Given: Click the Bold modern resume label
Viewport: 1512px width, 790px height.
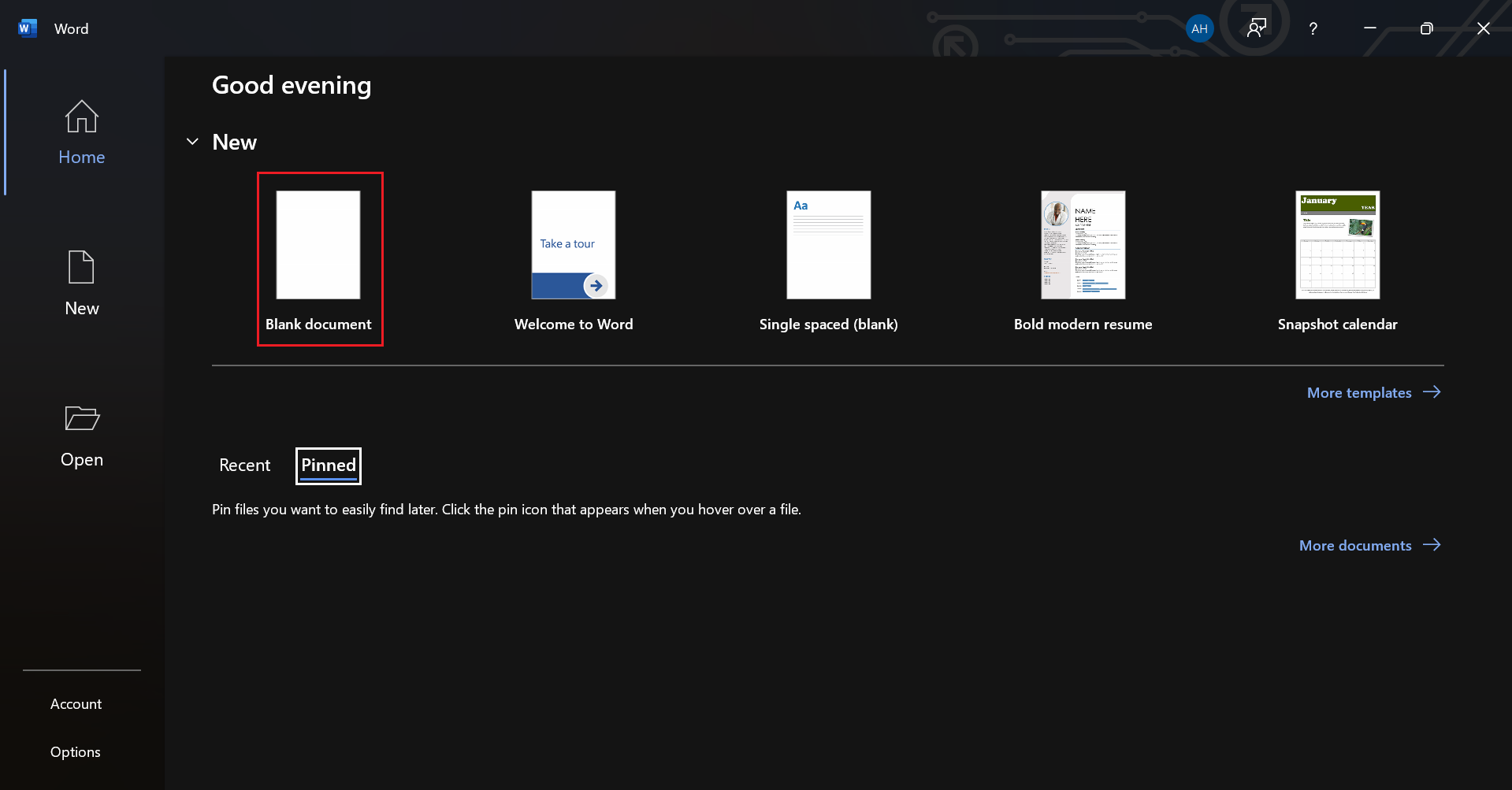Looking at the screenshot, I should point(1083,325).
